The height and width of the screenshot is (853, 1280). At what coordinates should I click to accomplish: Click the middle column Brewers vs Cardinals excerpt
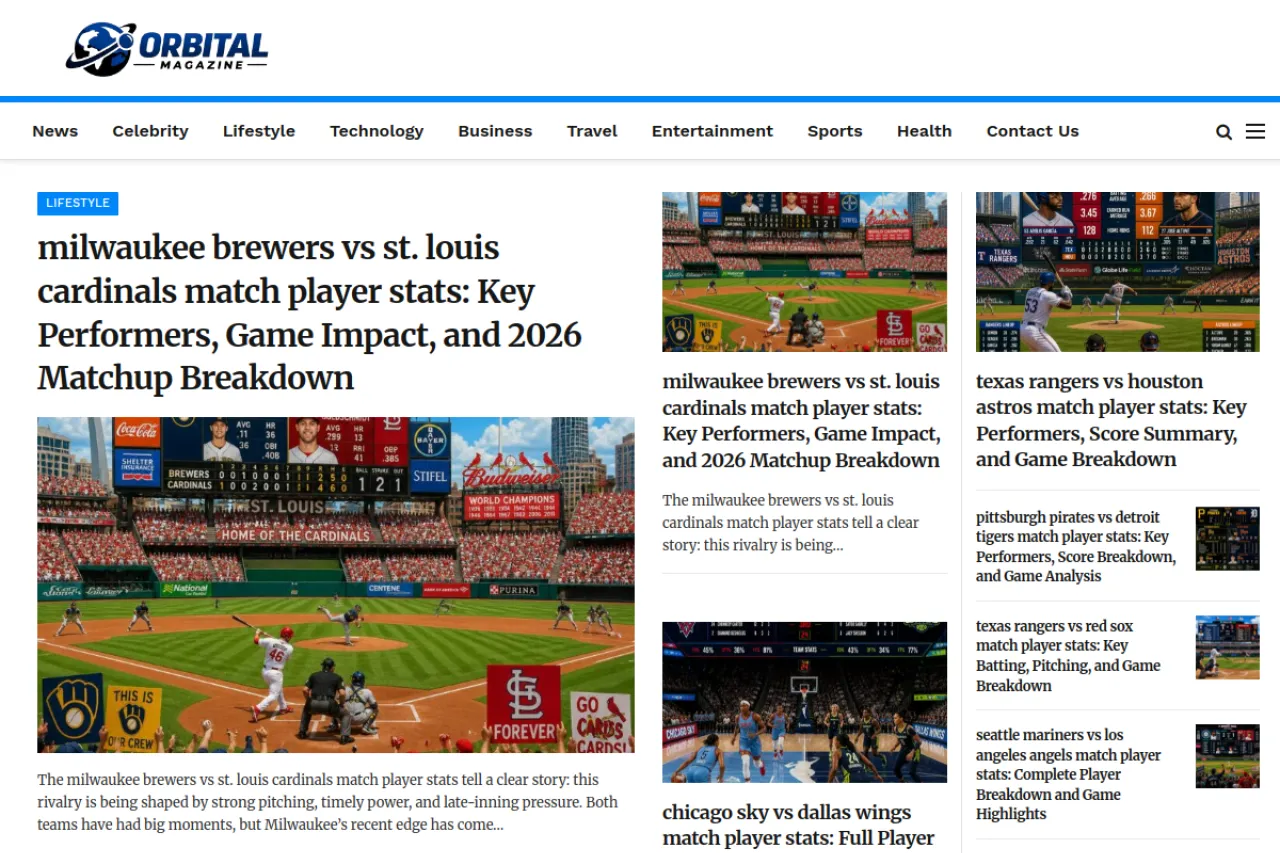click(790, 523)
